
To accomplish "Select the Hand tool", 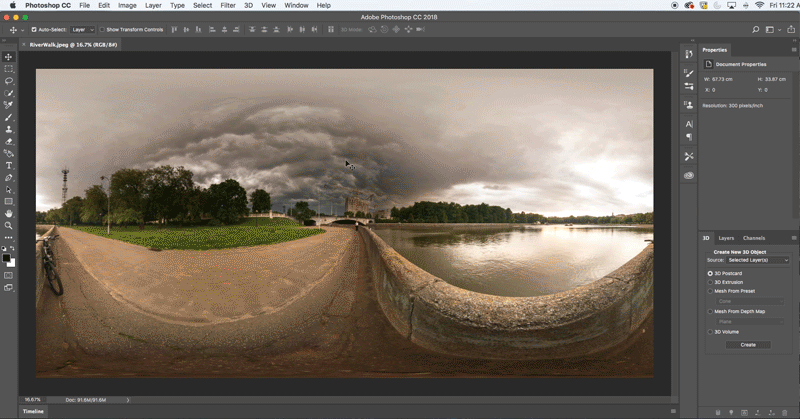I will pos(9,213).
